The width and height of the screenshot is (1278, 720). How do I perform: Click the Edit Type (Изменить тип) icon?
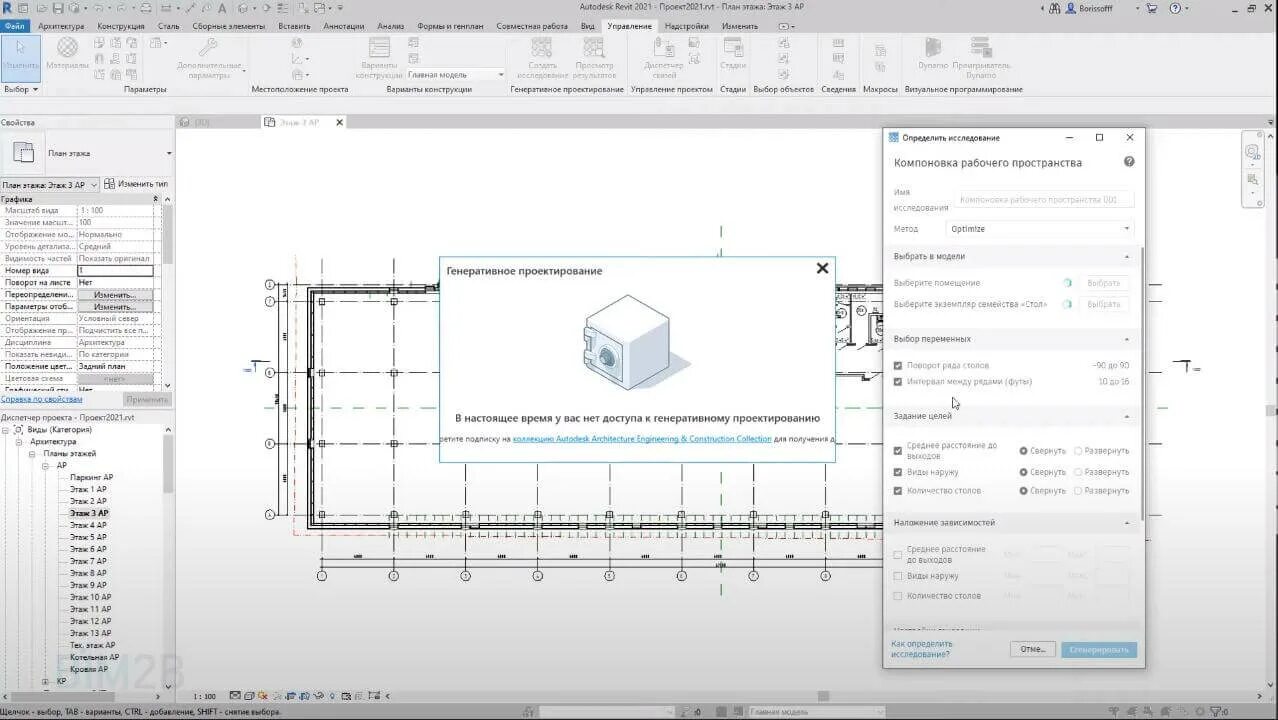pyautogui.click(x=109, y=184)
